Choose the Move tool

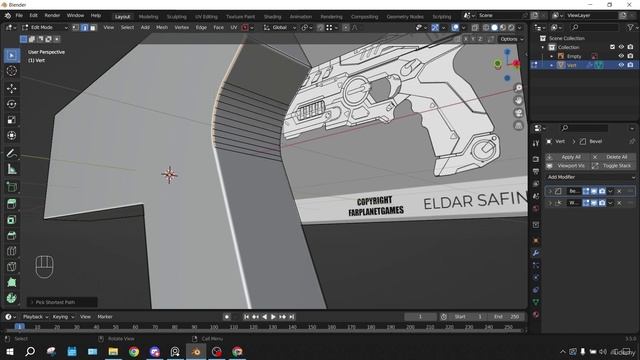[x=12, y=88]
